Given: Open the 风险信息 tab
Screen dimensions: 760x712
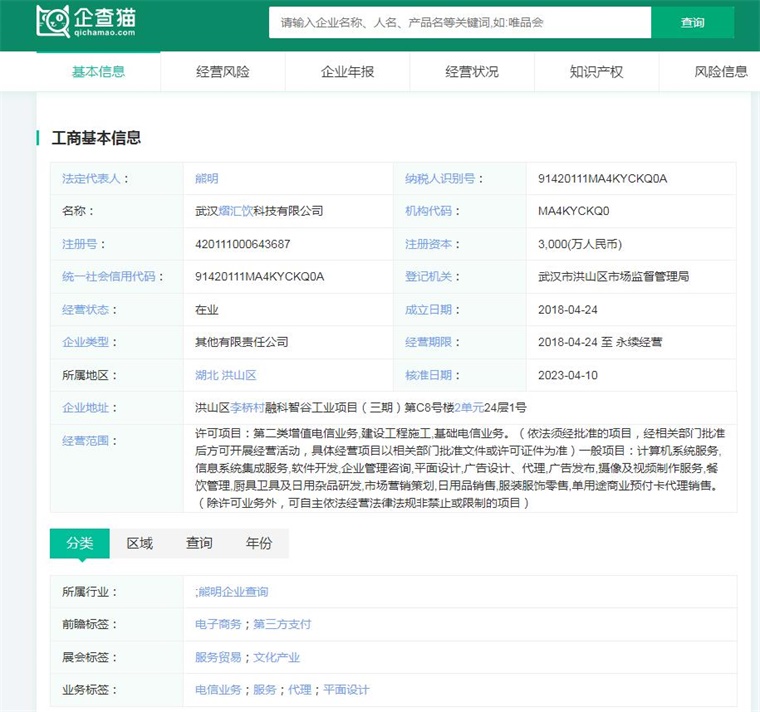Looking at the screenshot, I should (x=720, y=72).
